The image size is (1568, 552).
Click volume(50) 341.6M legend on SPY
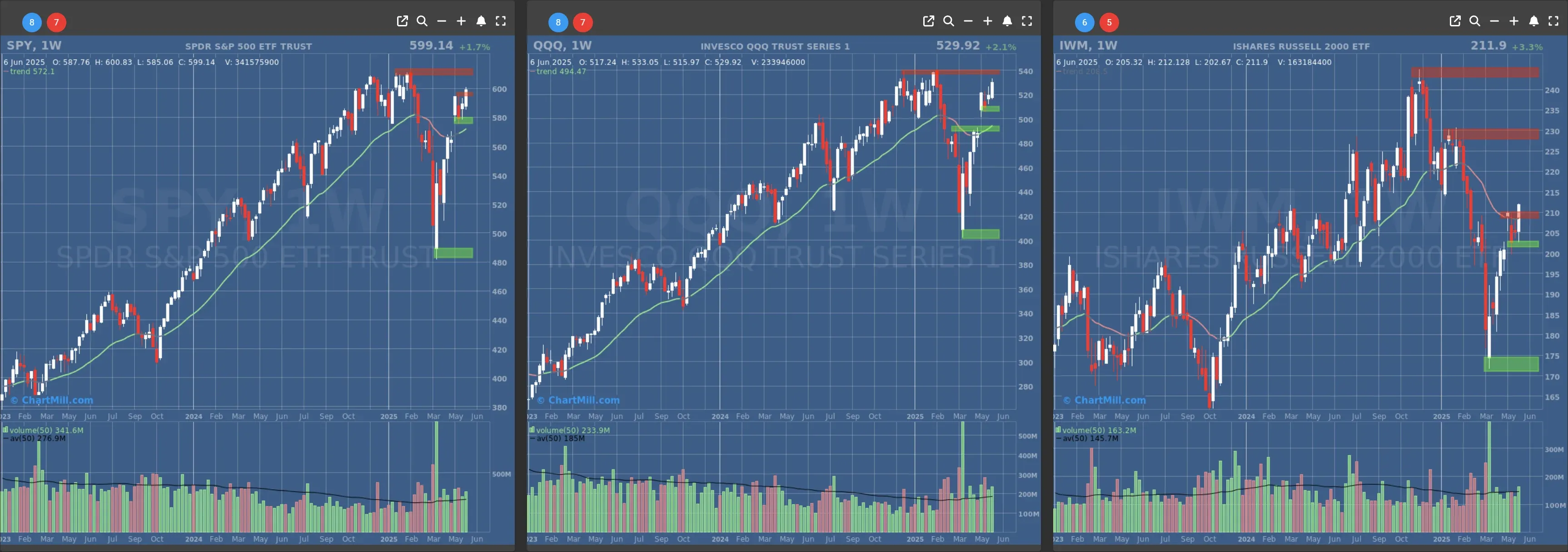click(43, 430)
